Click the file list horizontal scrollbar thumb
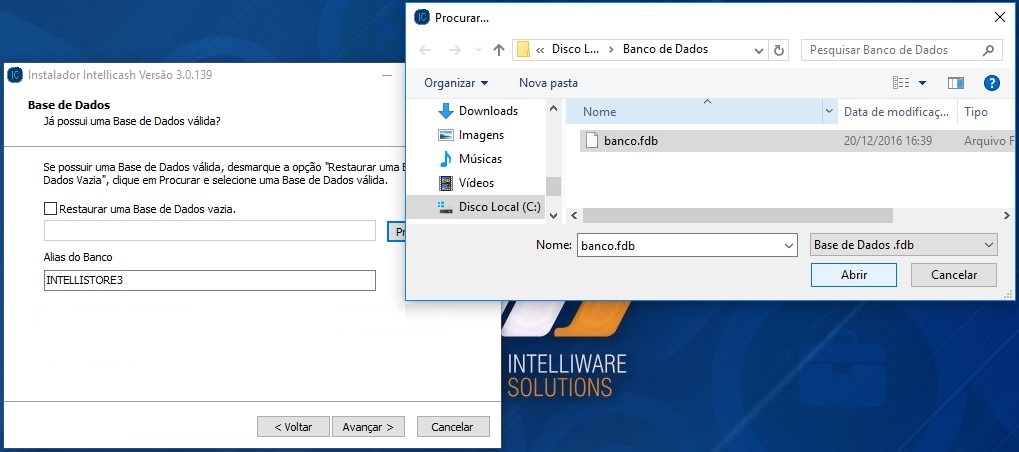The height and width of the screenshot is (452, 1019). (738, 215)
